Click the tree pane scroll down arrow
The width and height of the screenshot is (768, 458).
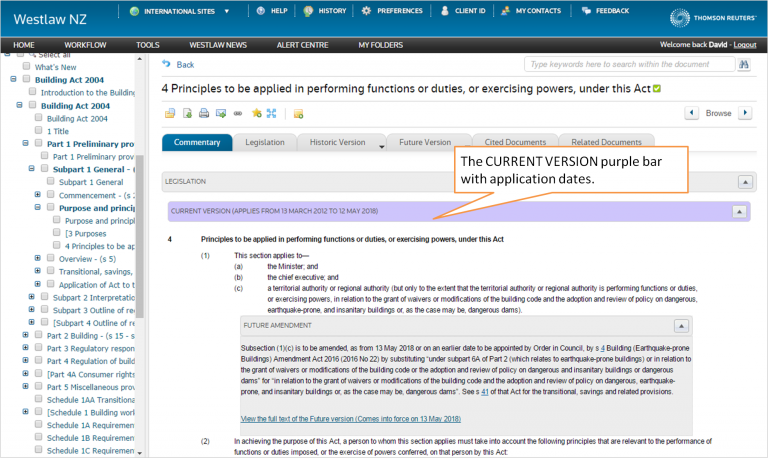(140, 453)
